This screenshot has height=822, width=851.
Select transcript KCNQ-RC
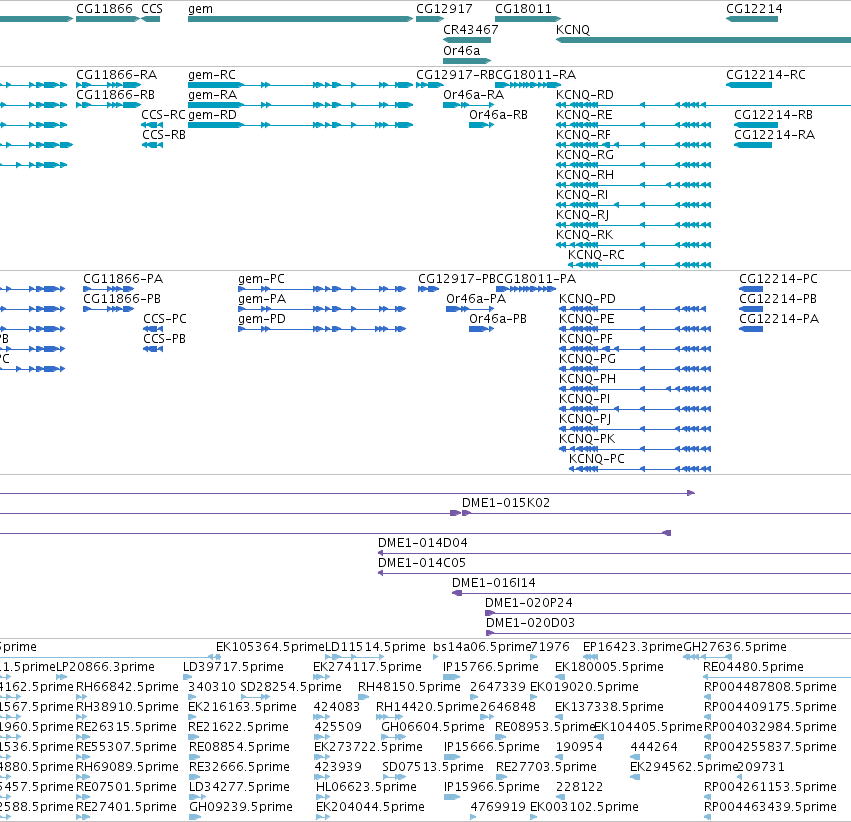(x=596, y=254)
